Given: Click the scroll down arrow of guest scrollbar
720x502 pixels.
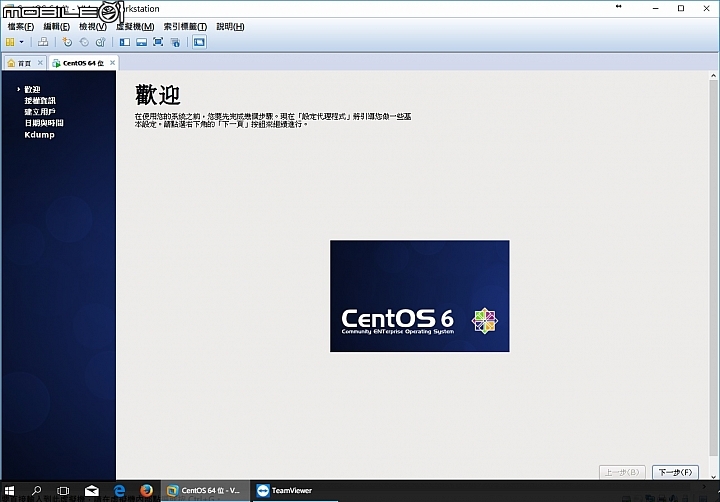Looking at the screenshot, I should (713, 477).
